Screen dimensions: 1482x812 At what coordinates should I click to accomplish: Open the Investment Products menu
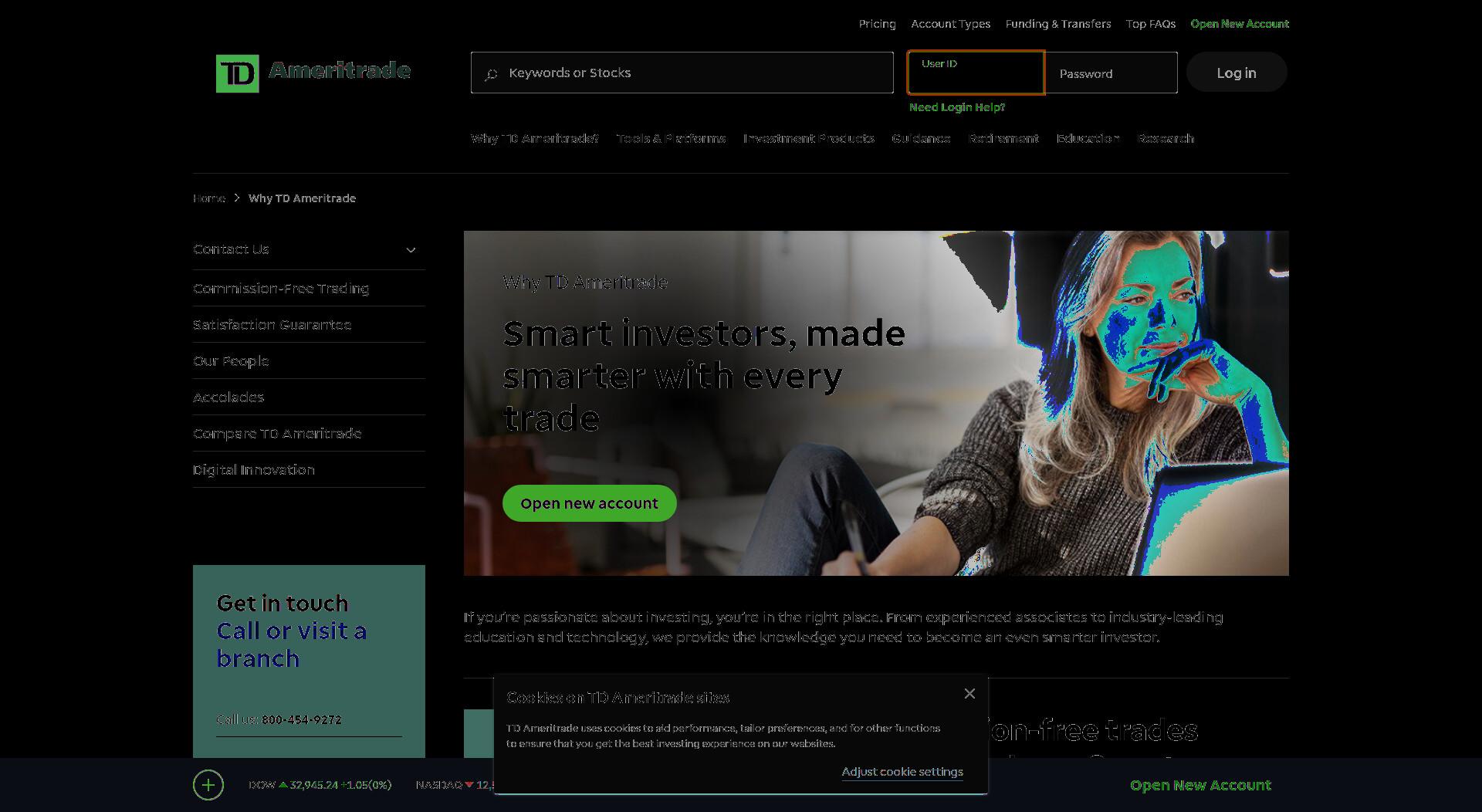click(808, 139)
